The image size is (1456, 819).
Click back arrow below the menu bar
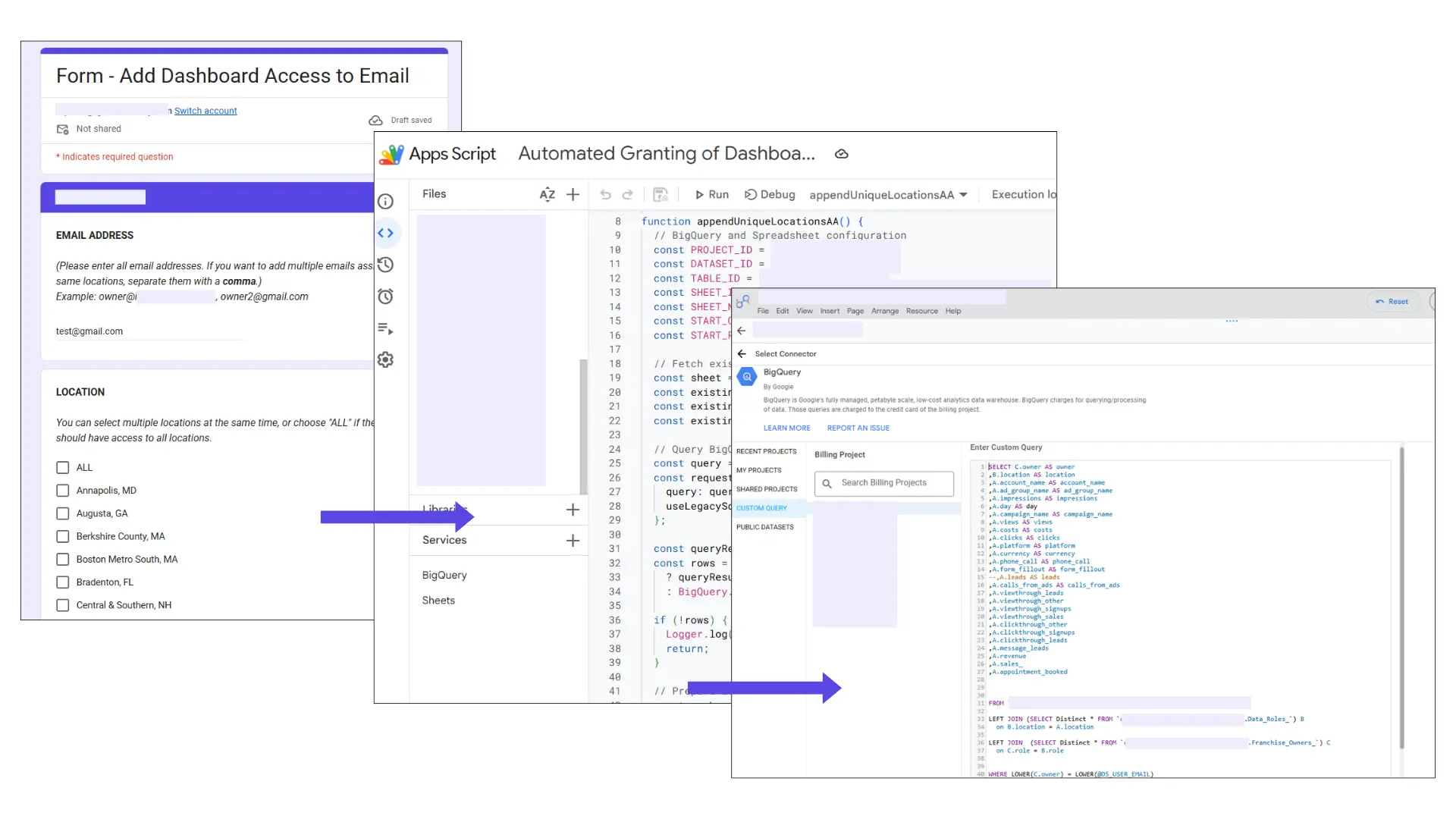pyautogui.click(x=742, y=331)
